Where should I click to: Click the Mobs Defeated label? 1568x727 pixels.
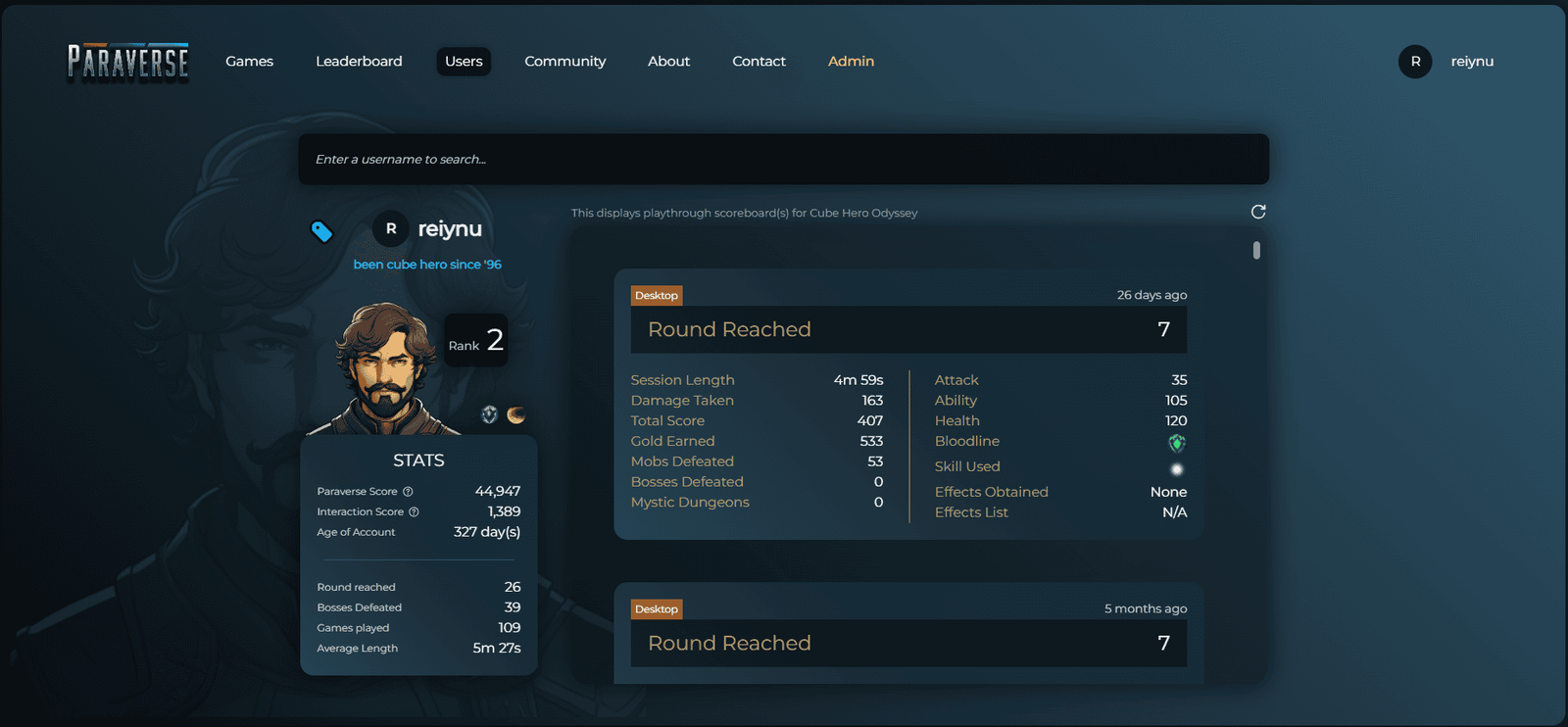[x=682, y=461]
